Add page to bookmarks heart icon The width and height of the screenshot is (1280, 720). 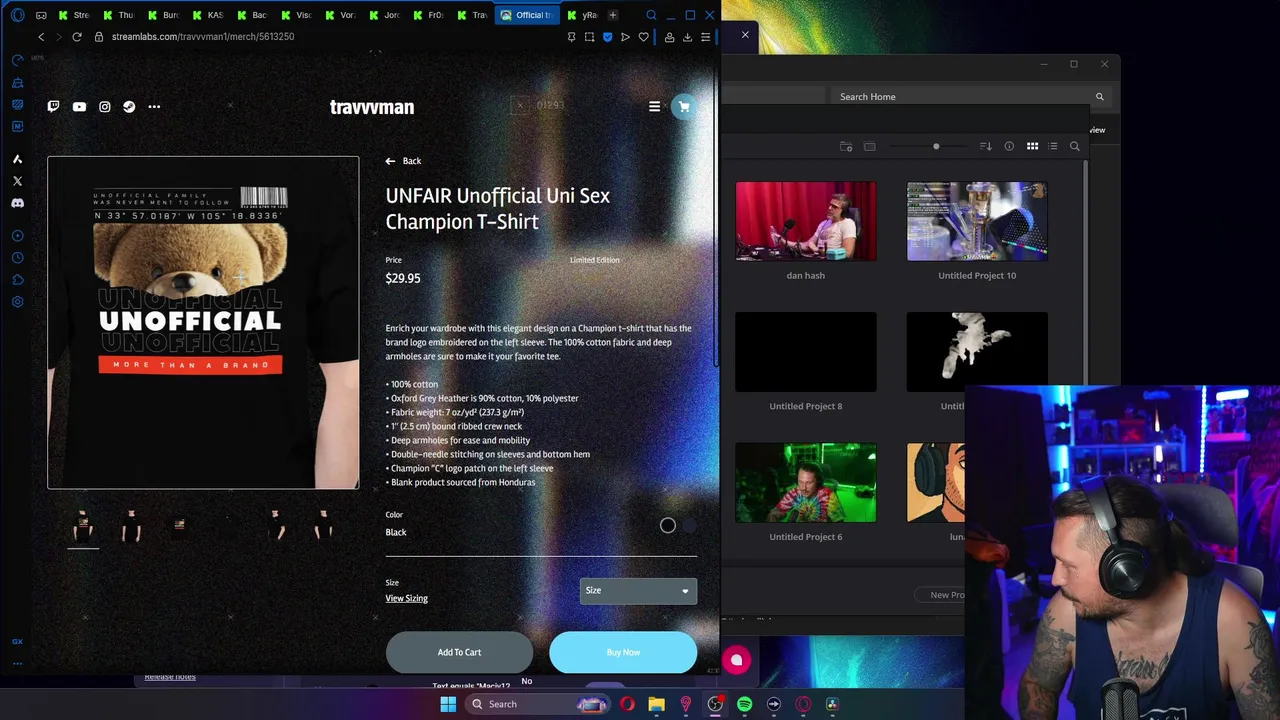point(643,37)
